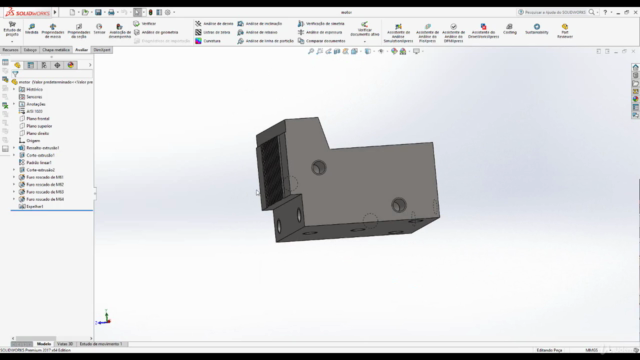Expand the Anotações tree node
Screen dimensions: 640x360
[x=14, y=104]
